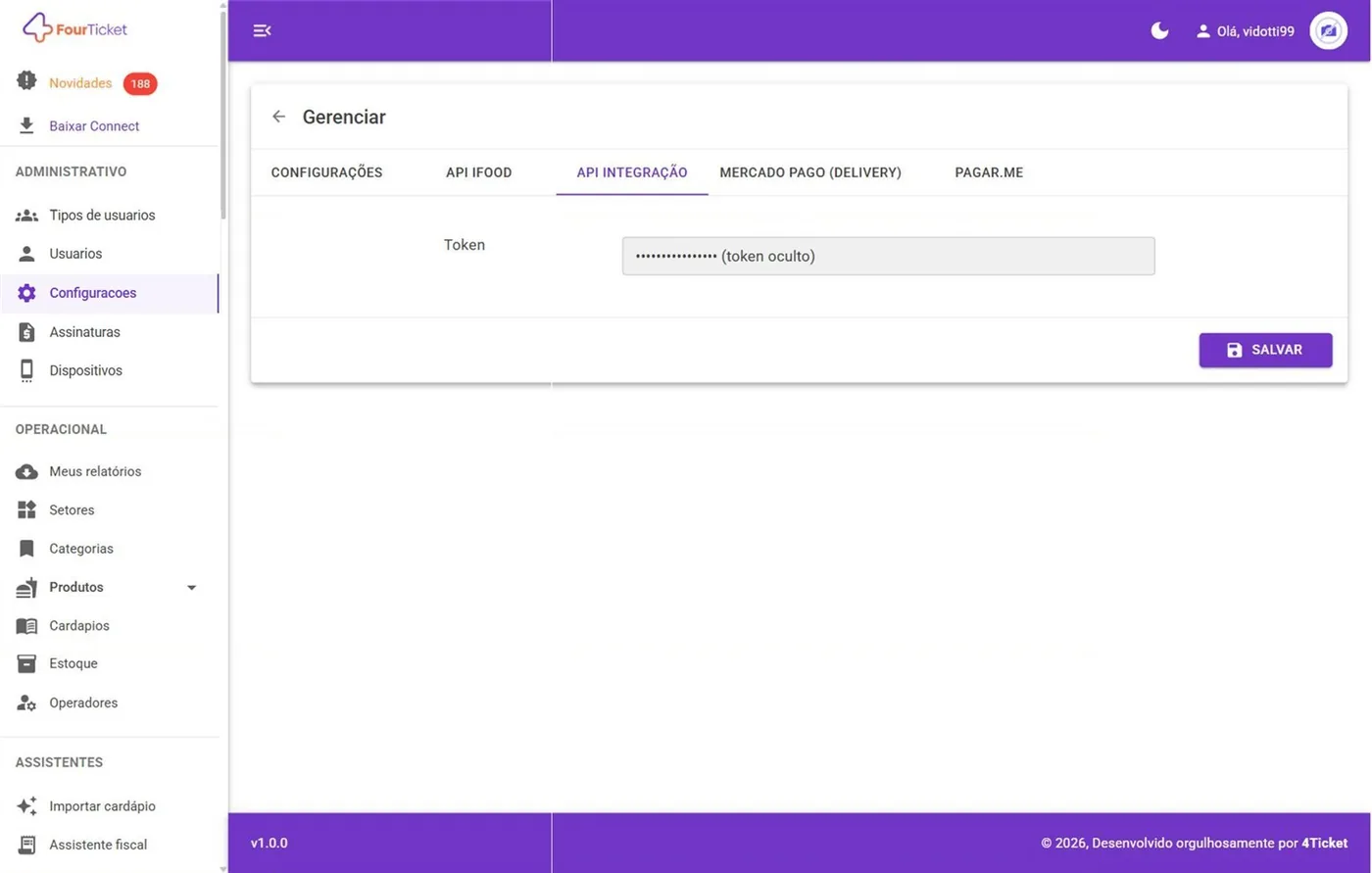Image resolution: width=1372 pixels, height=873 pixels.
Task: Toggle dark mode with the moon icon
Action: click(1159, 30)
